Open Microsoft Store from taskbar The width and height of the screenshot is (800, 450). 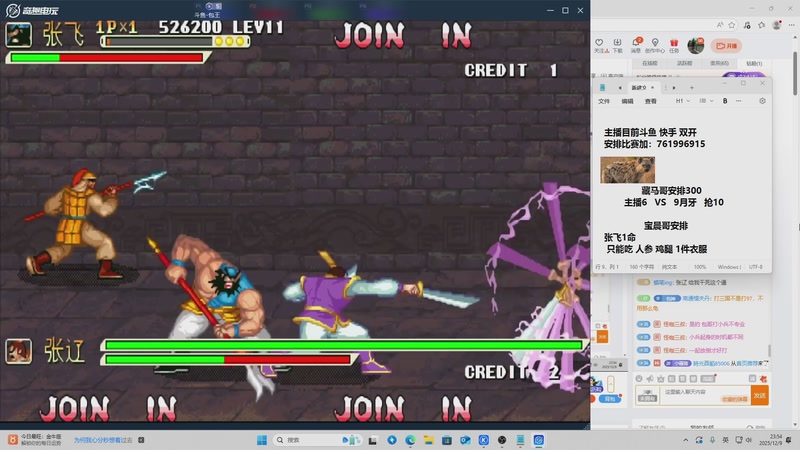pos(447,440)
